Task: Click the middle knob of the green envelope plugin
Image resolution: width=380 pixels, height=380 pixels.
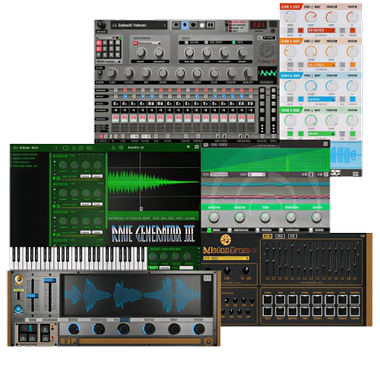Action: (265, 217)
